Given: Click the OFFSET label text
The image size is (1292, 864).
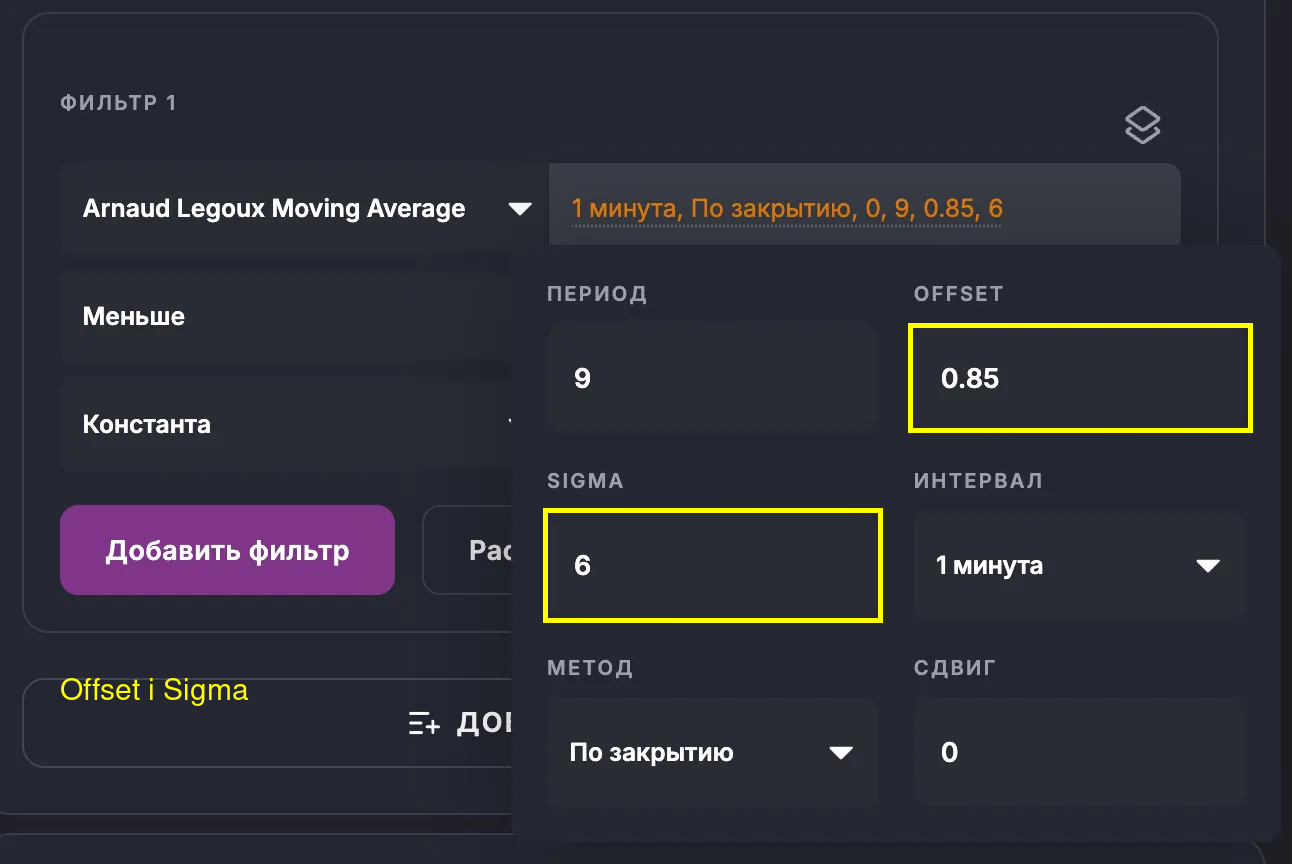Looking at the screenshot, I should pyautogui.click(x=958, y=294).
